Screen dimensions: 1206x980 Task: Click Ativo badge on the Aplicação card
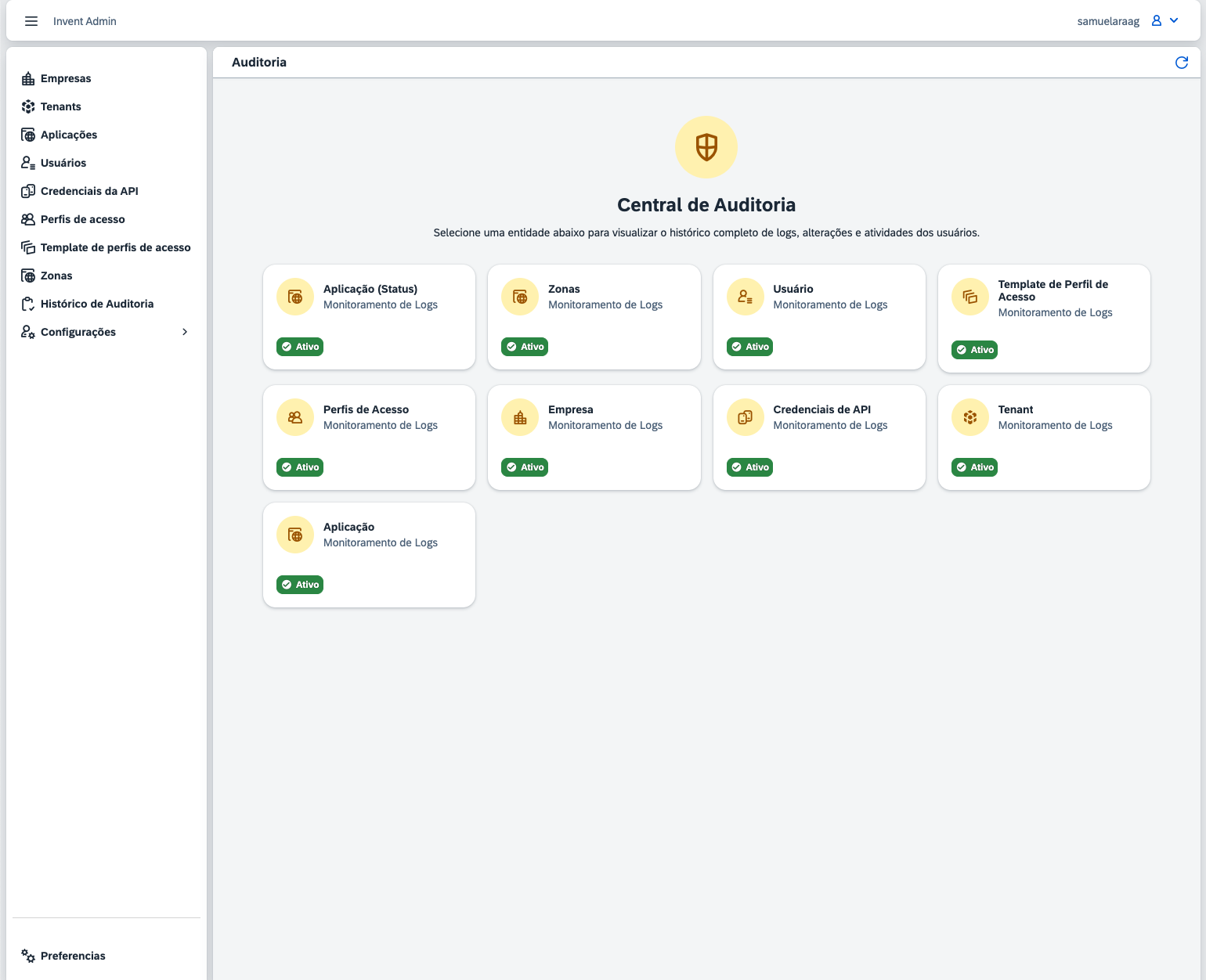point(300,585)
